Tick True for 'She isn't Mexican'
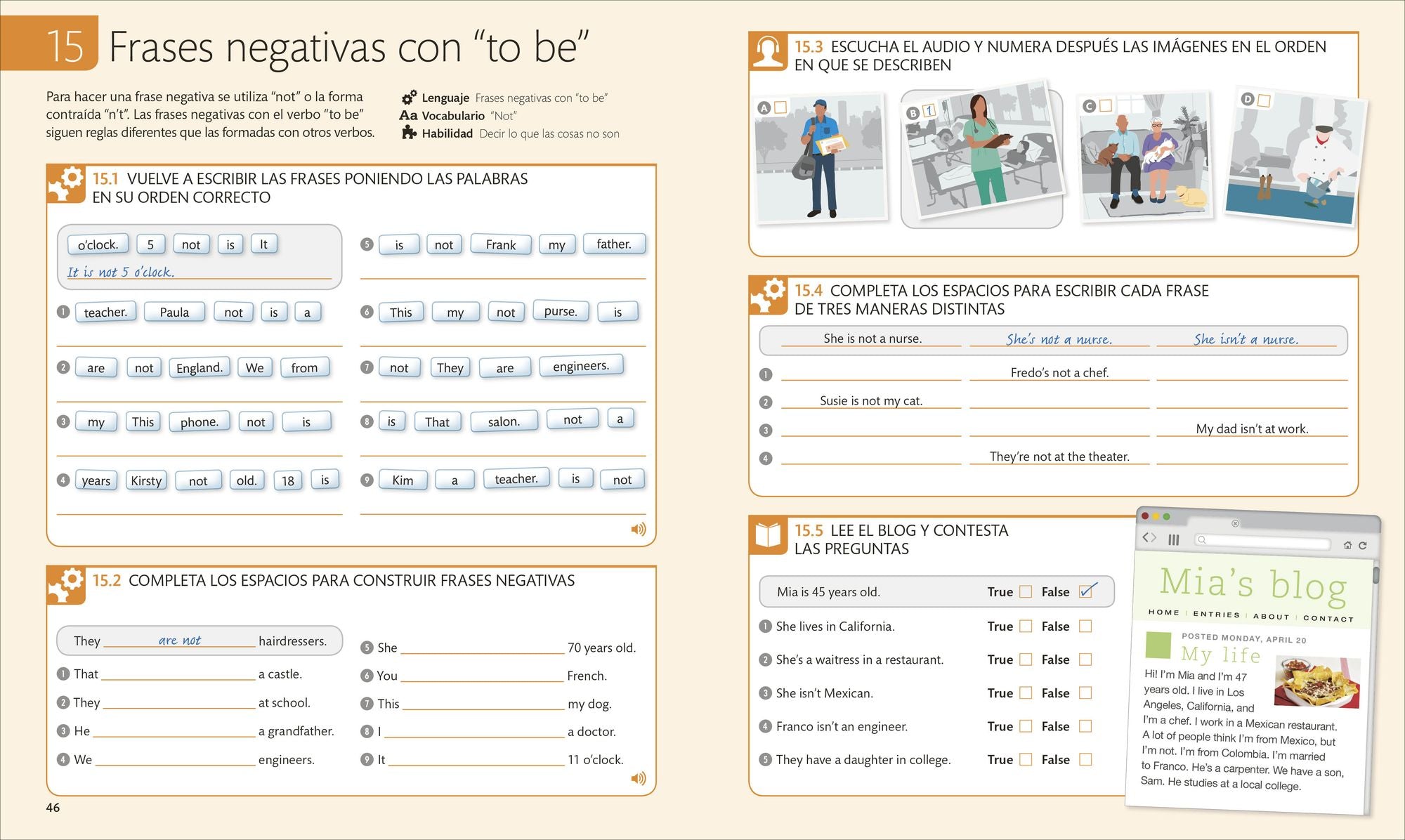This screenshot has height=840, width=1405. (x=1026, y=693)
